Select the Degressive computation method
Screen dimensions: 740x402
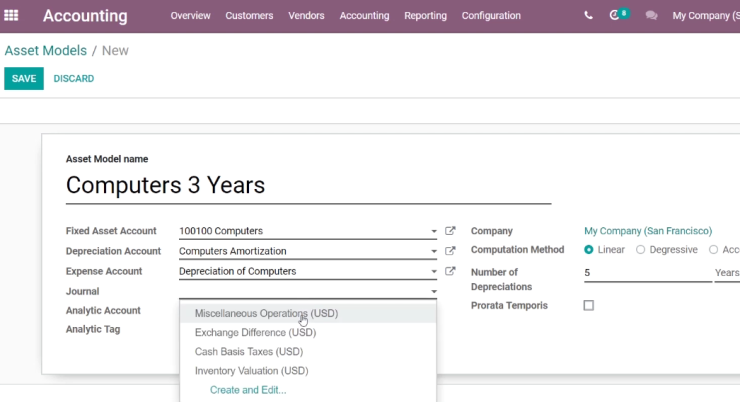tap(640, 250)
